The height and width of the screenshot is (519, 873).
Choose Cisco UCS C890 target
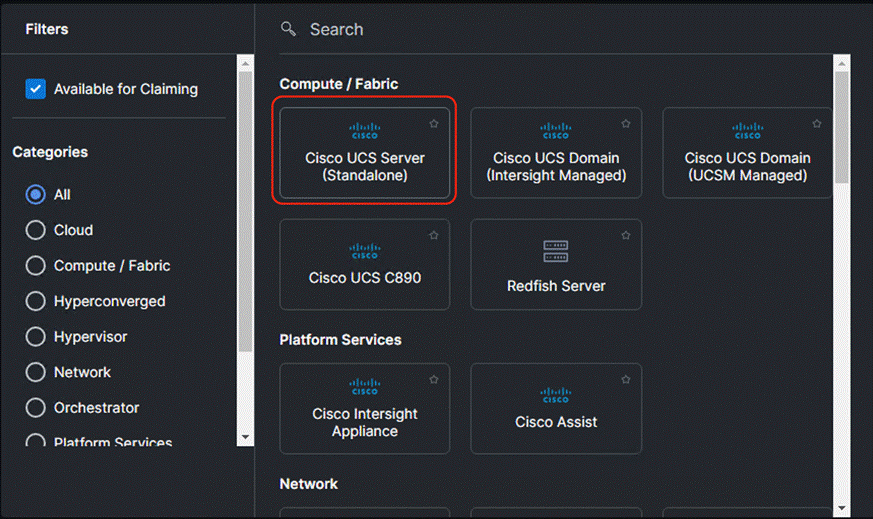pos(365,264)
